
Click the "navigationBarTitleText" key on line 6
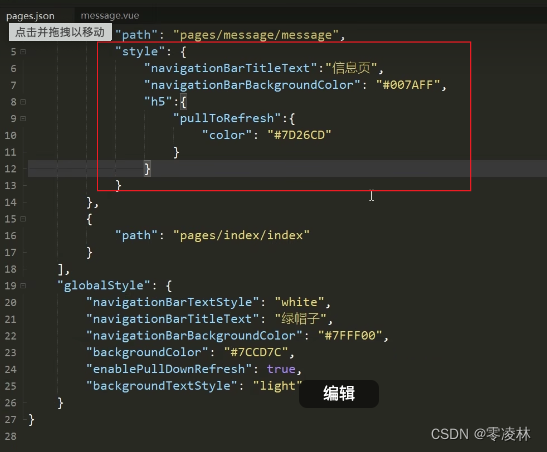coord(230,68)
